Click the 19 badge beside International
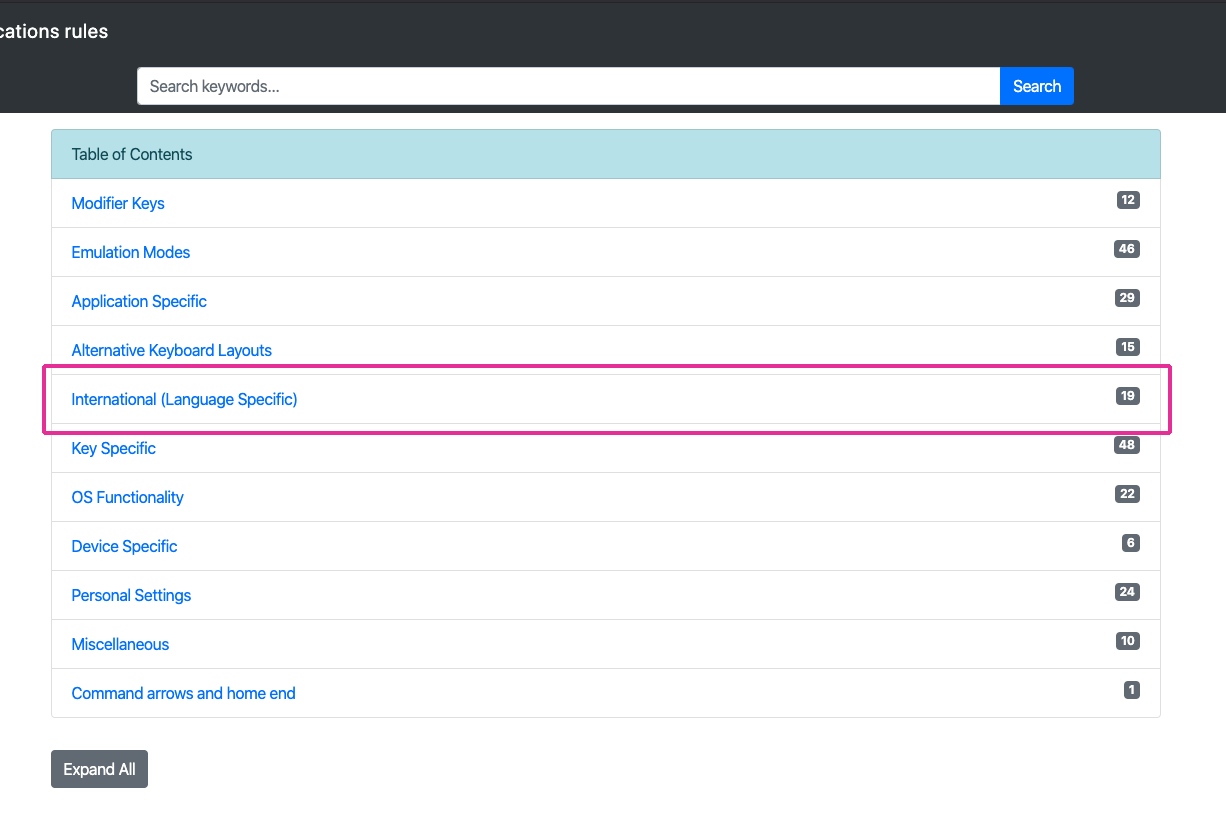Image resolution: width=1226 pixels, height=817 pixels. 1128,396
